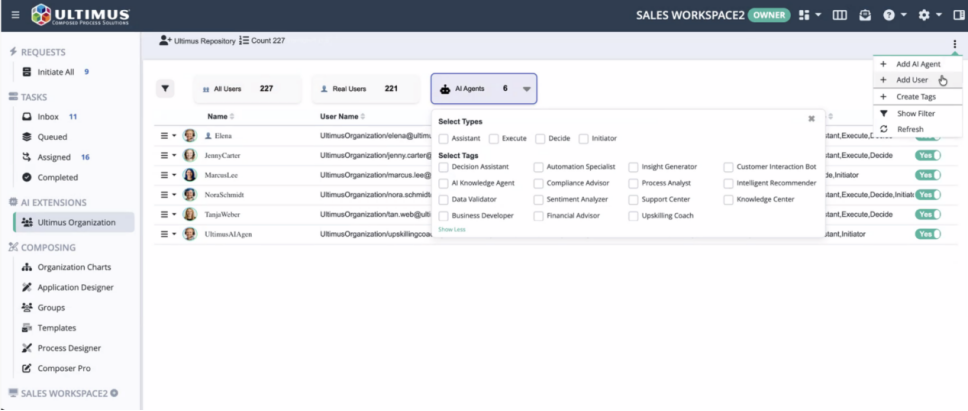Open the workspace apps grid icon
Viewport: 968px width, 411px height.
tap(804, 15)
